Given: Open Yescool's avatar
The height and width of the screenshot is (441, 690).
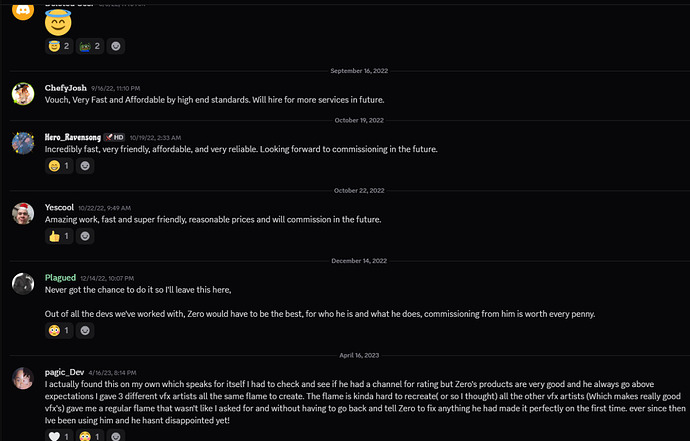Looking at the screenshot, I should pos(23,213).
